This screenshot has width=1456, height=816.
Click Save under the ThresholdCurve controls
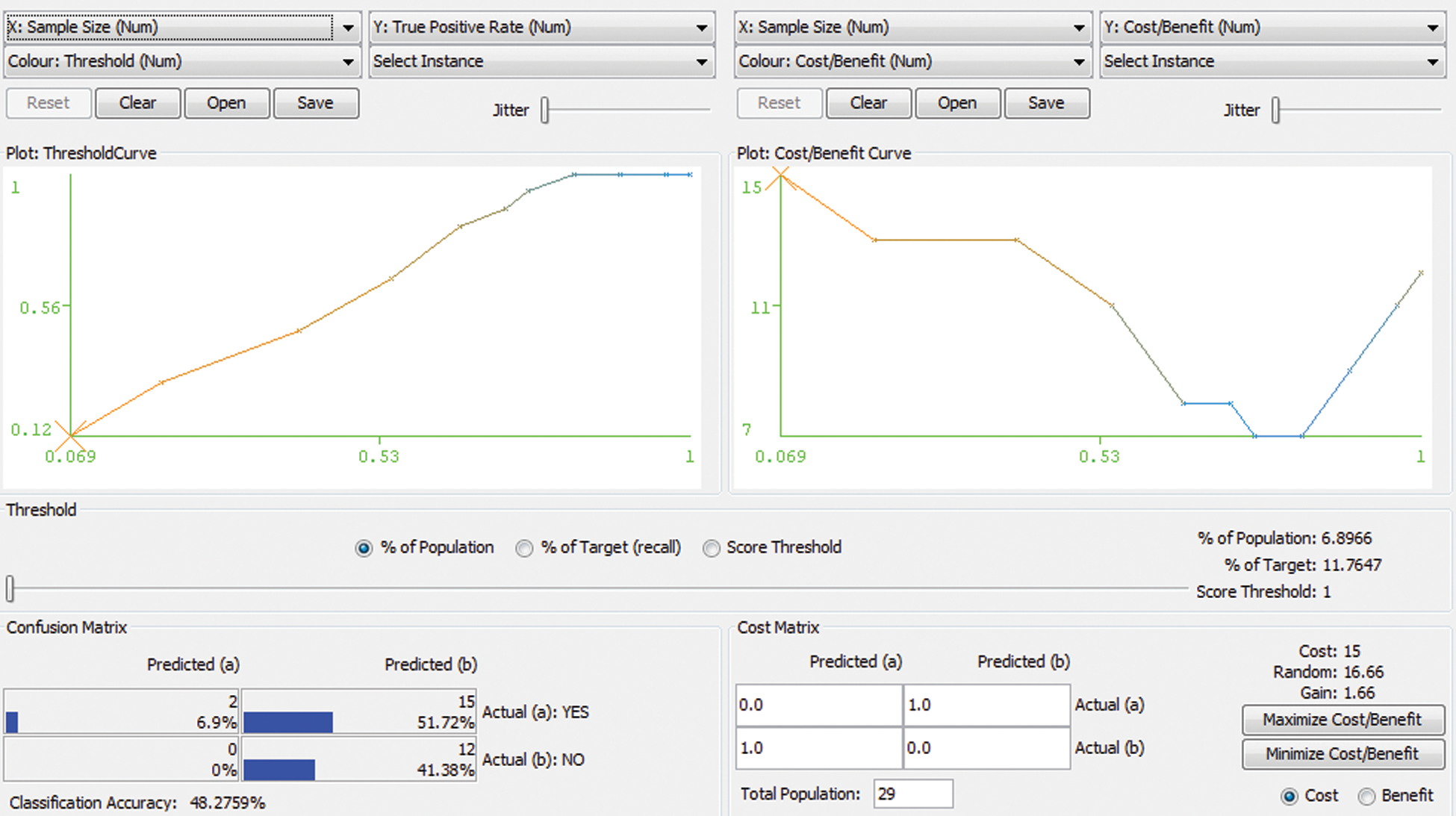point(315,103)
